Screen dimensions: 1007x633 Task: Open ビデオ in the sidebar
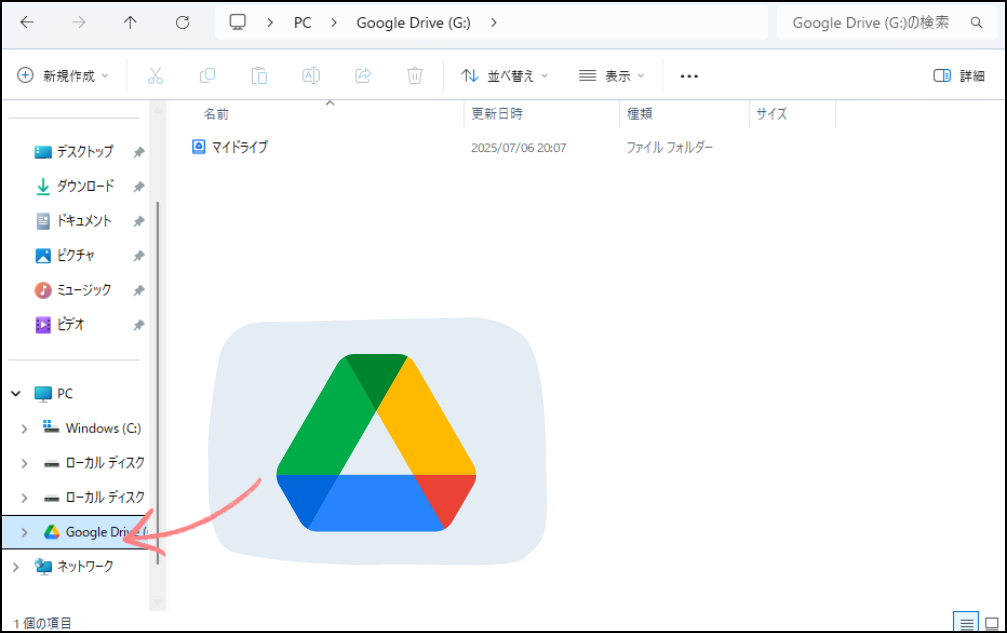tap(70, 324)
